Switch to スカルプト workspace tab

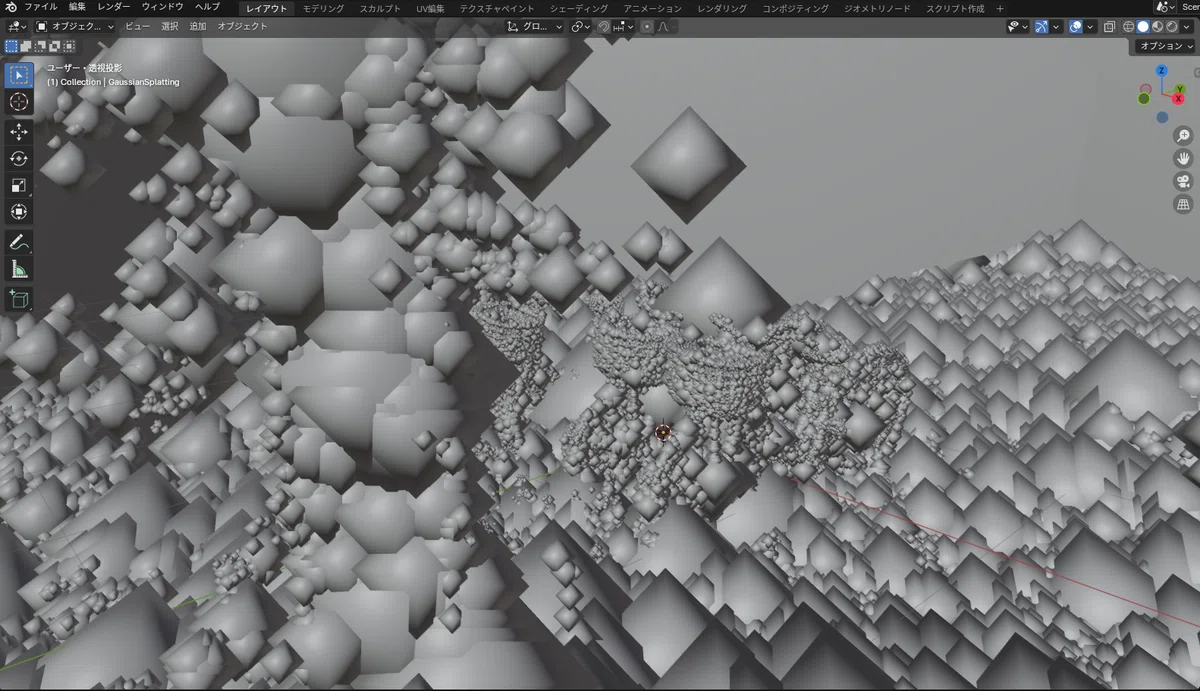(380, 8)
